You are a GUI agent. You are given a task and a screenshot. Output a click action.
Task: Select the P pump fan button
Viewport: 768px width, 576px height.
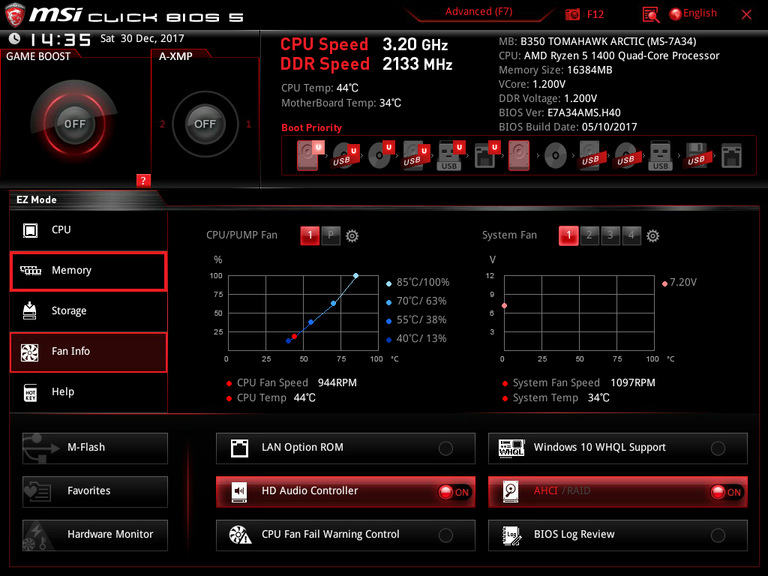point(331,236)
